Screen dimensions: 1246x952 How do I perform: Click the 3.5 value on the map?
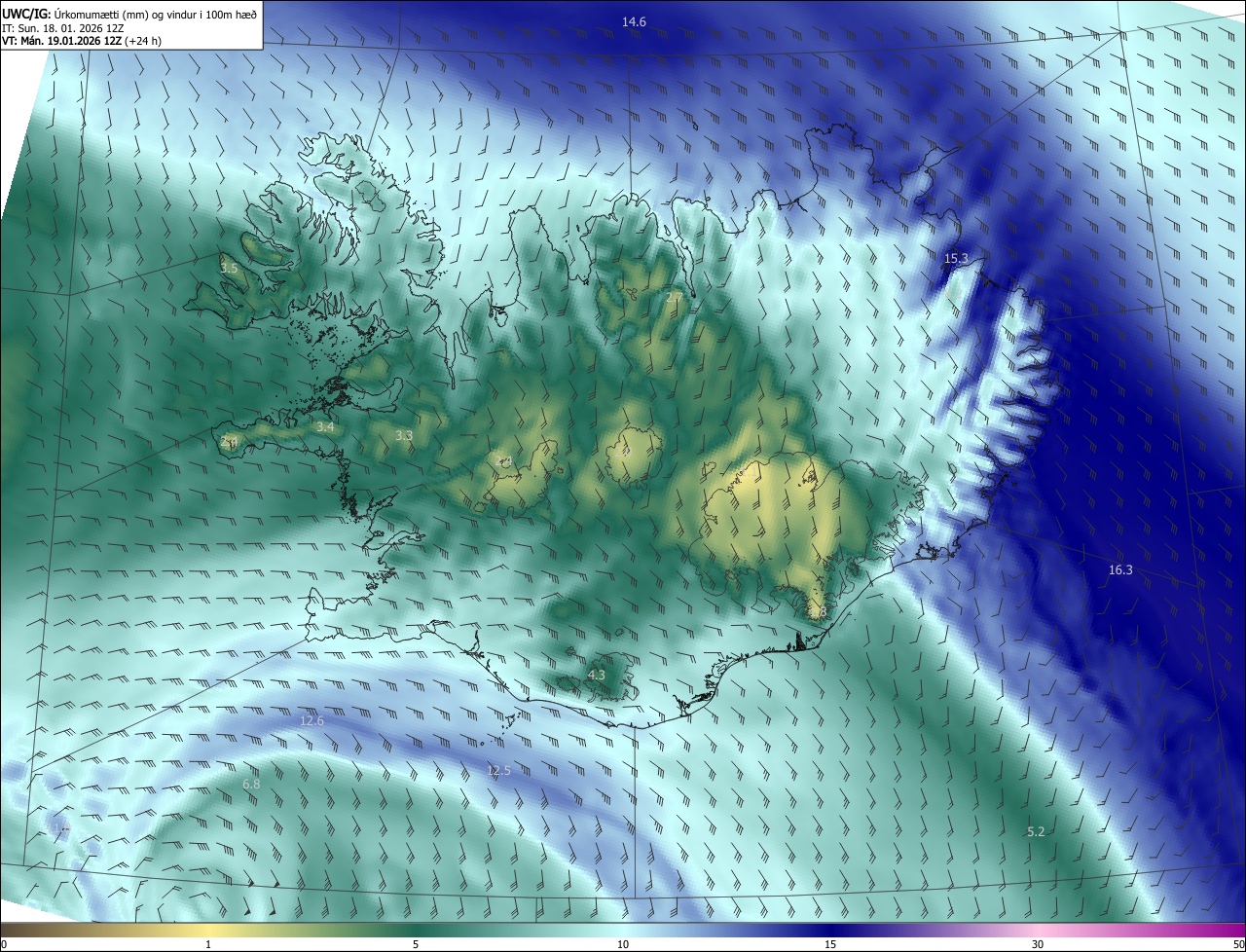click(229, 267)
